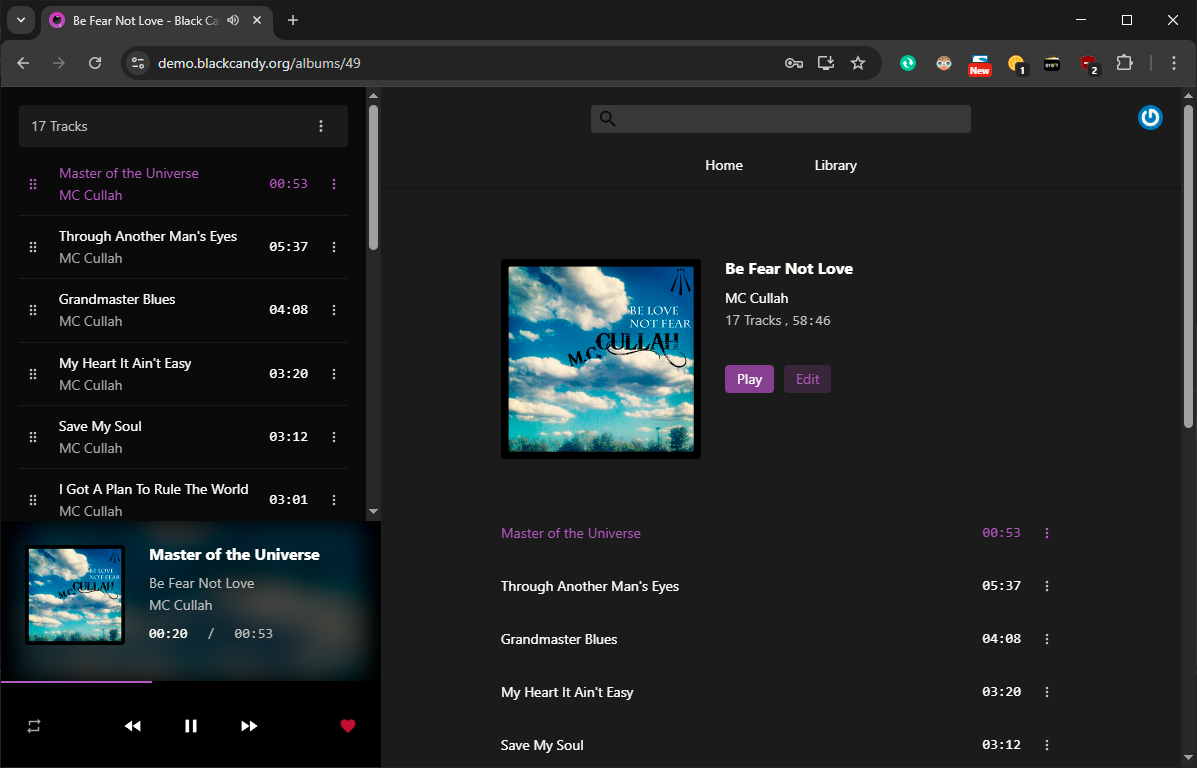The width and height of the screenshot is (1197, 768).
Task: Open browser extensions puzzle icon
Action: pos(1124,63)
